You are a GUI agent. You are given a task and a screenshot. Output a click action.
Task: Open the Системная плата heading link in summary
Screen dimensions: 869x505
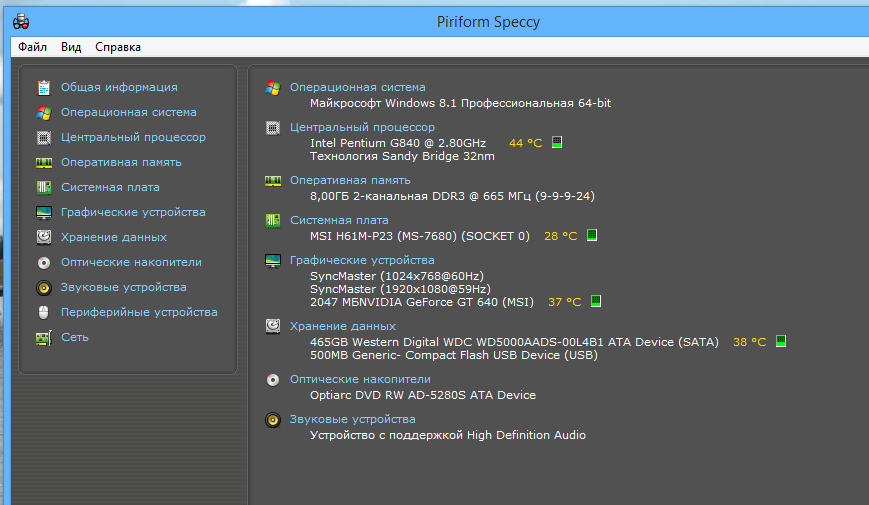tap(339, 220)
